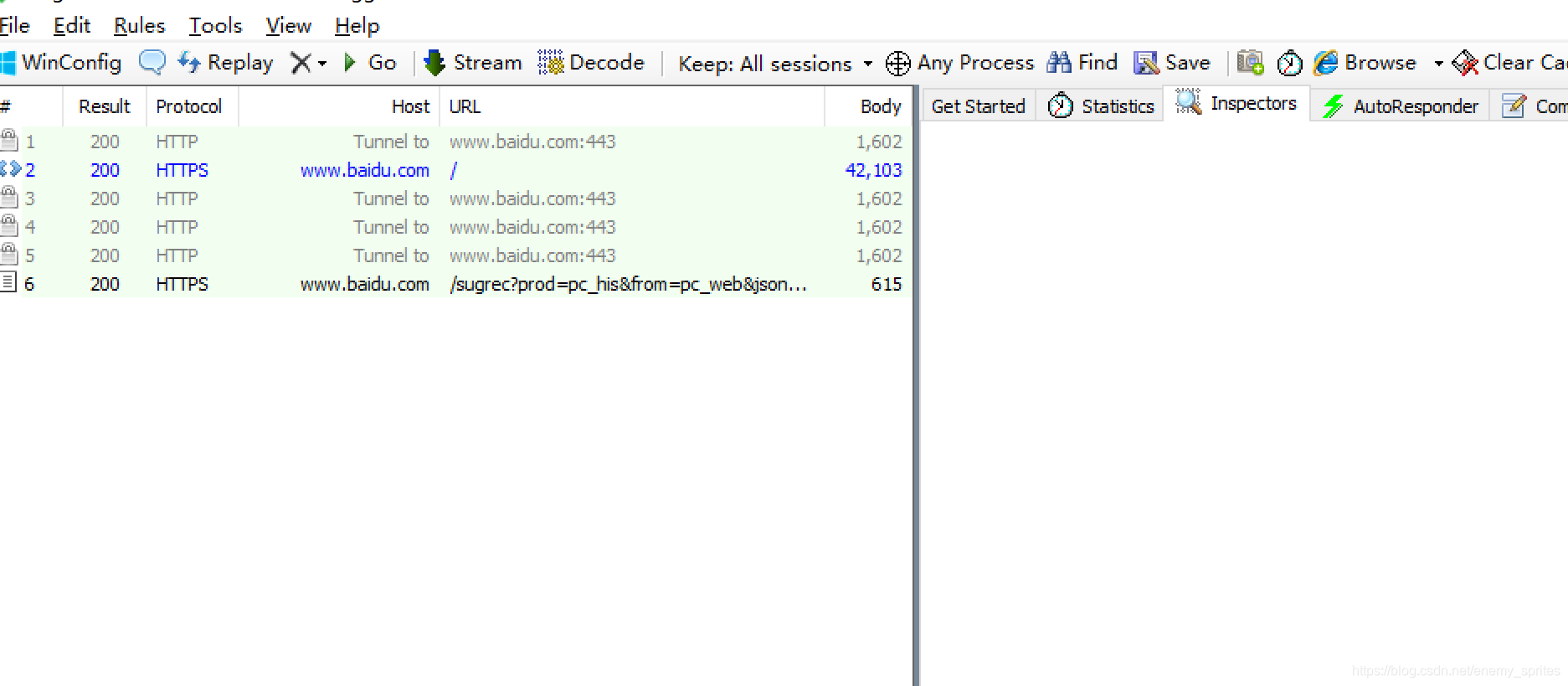
Task: Switch to the Get Started tab
Action: [979, 106]
